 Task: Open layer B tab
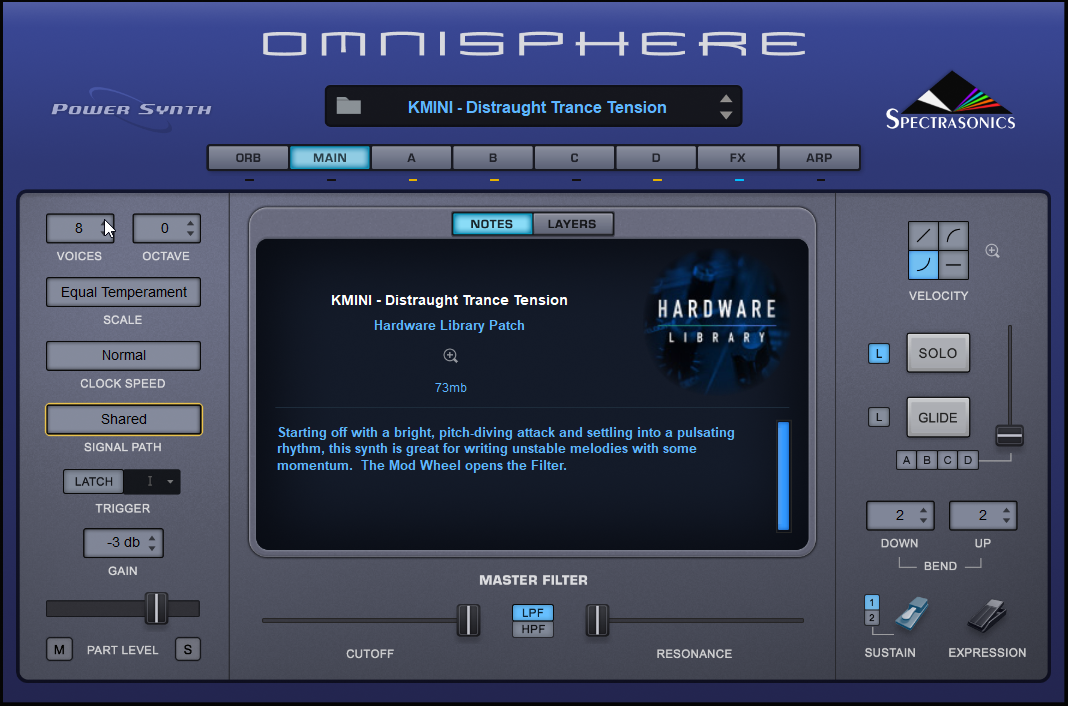(493, 158)
